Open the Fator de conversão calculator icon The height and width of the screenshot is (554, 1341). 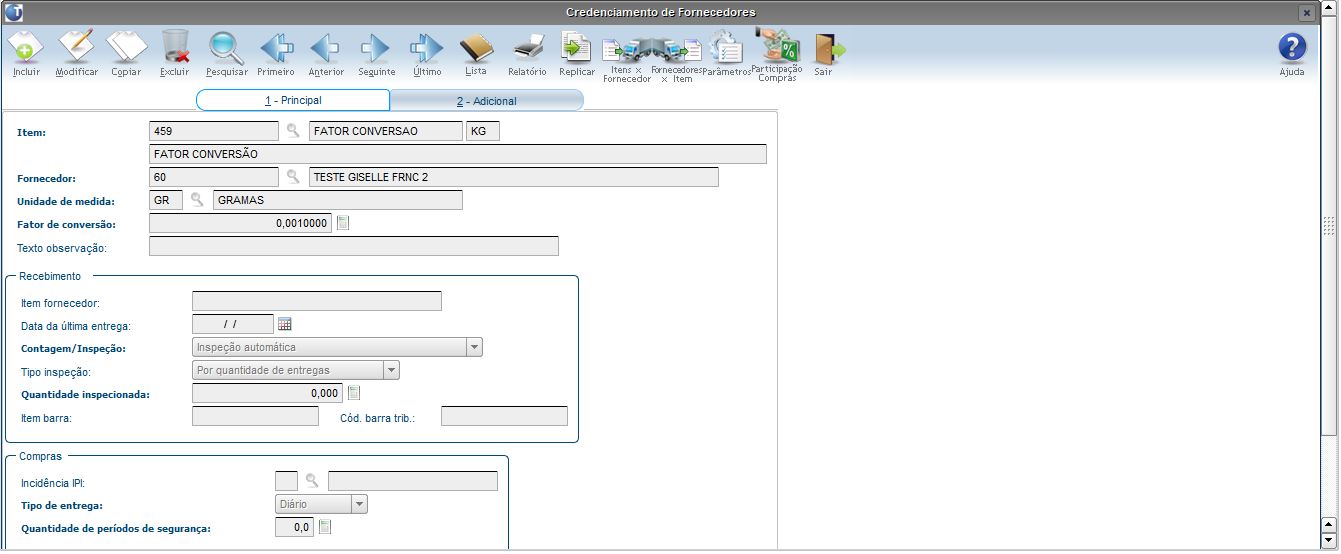tap(343, 223)
